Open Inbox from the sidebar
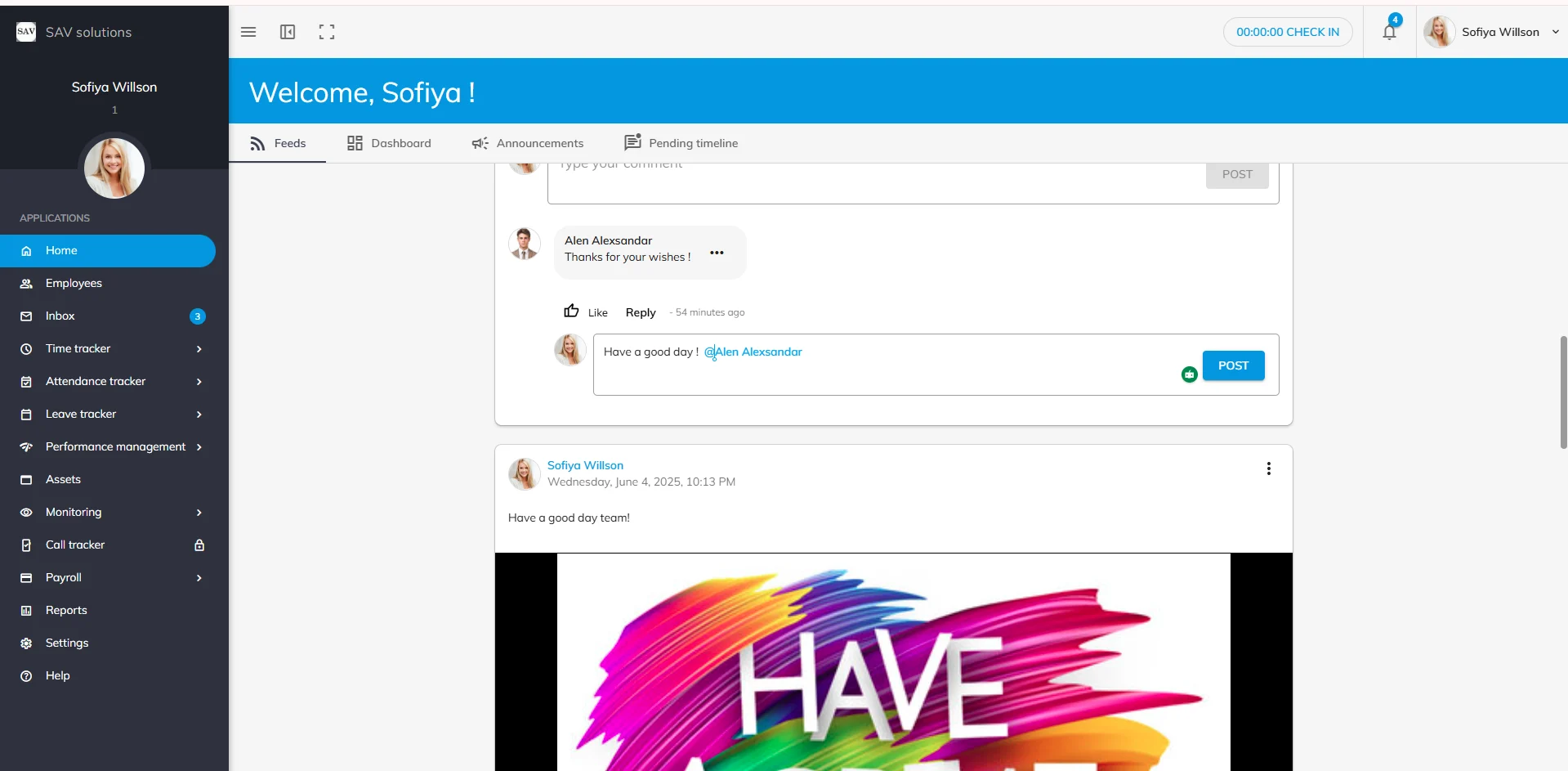Screen dimensions: 1568x771 [x=60, y=316]
